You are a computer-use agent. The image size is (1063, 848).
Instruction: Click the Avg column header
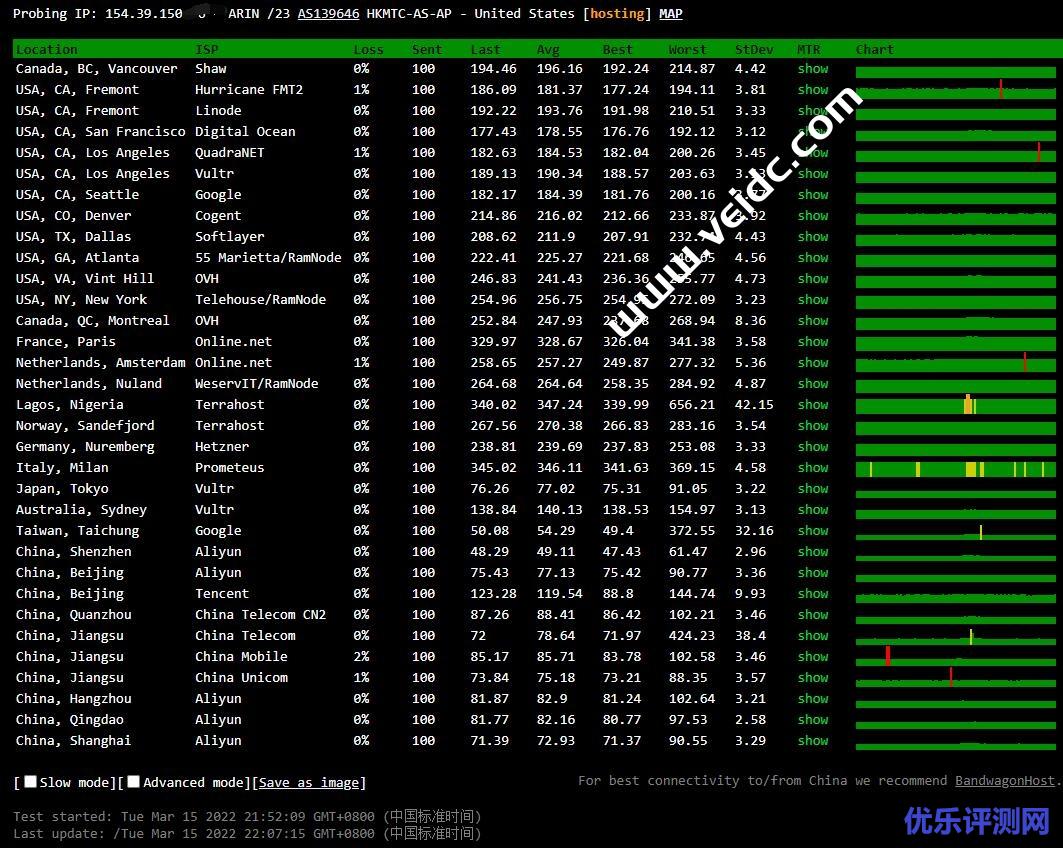coord(548,49)
